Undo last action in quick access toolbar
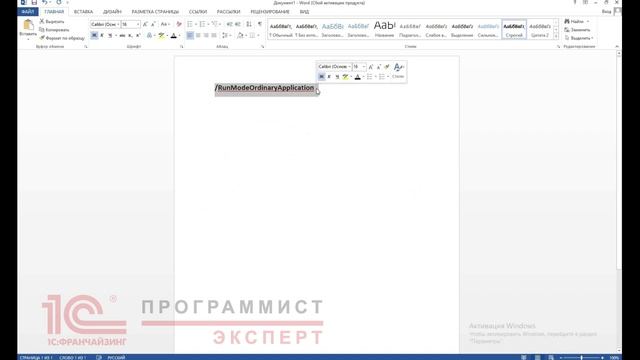640x360 pixels. click(44, 2)
